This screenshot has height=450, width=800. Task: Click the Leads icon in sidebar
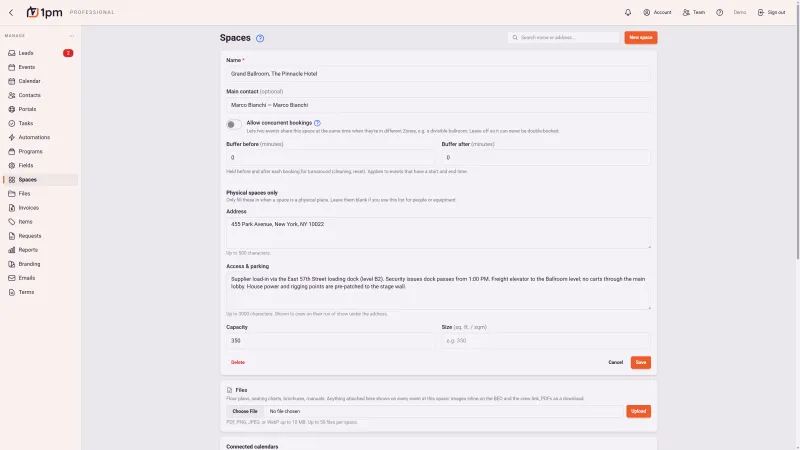tap(12, 53)
